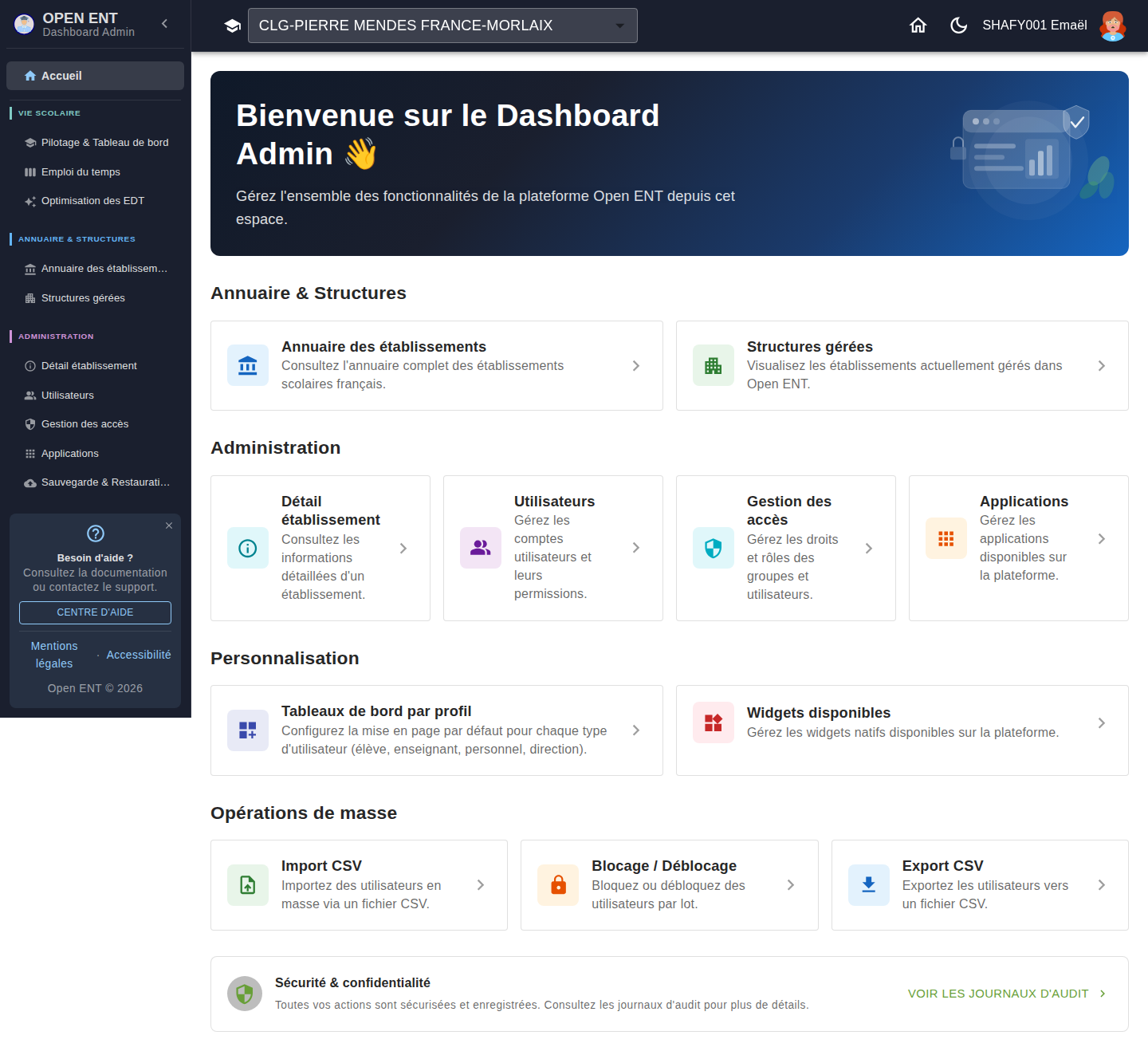Click the Sécurité & confidentialité shield icon
Image resolution: width=1148 pixels, height=1051 pixels.
point(245,994)
